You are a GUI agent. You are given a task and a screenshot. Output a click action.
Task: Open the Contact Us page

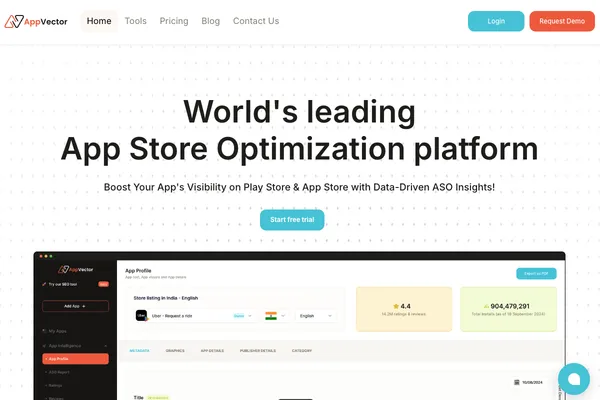pos(256,21)
